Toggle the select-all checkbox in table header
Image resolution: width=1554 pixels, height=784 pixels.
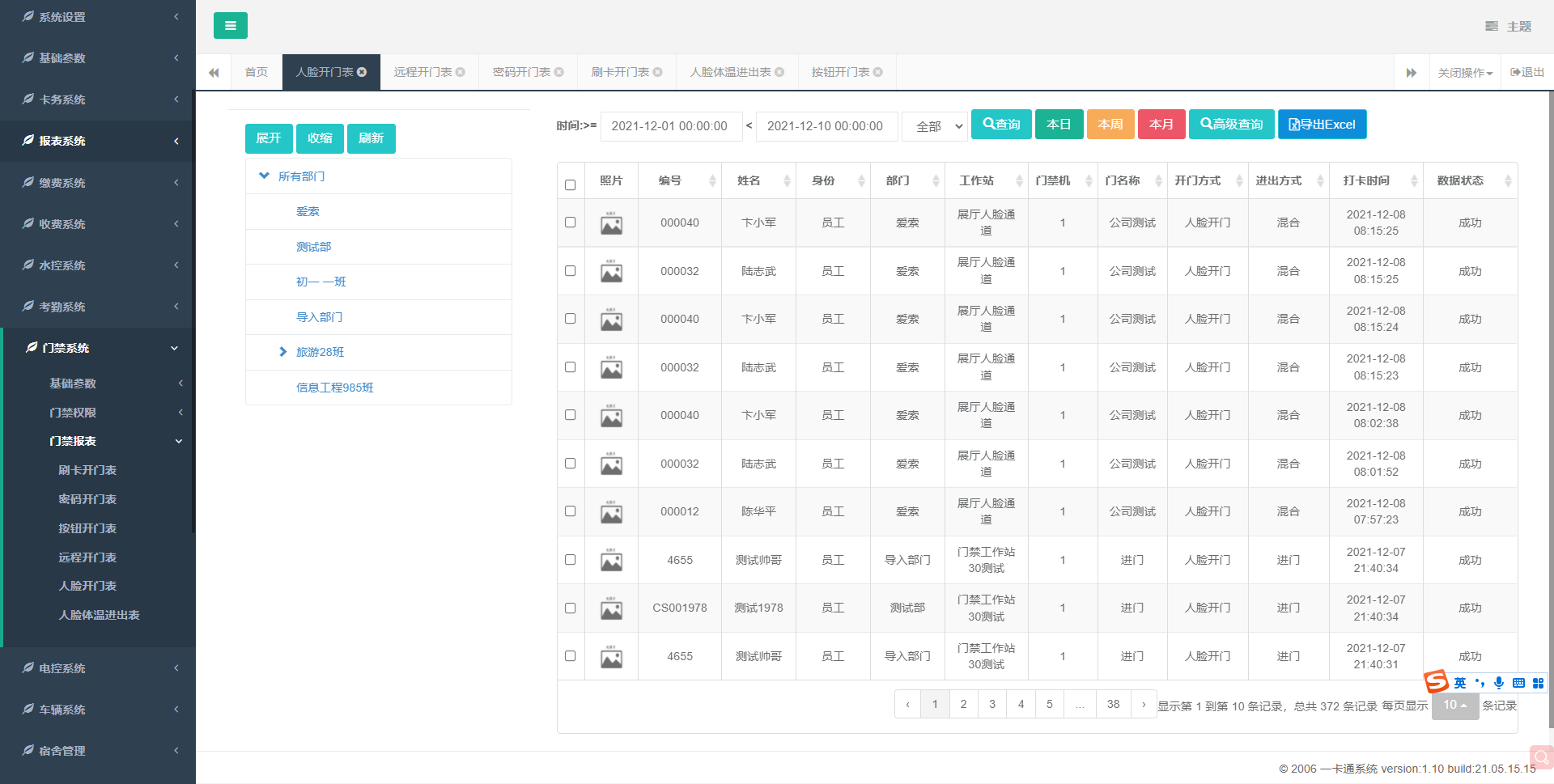(570, 184)
